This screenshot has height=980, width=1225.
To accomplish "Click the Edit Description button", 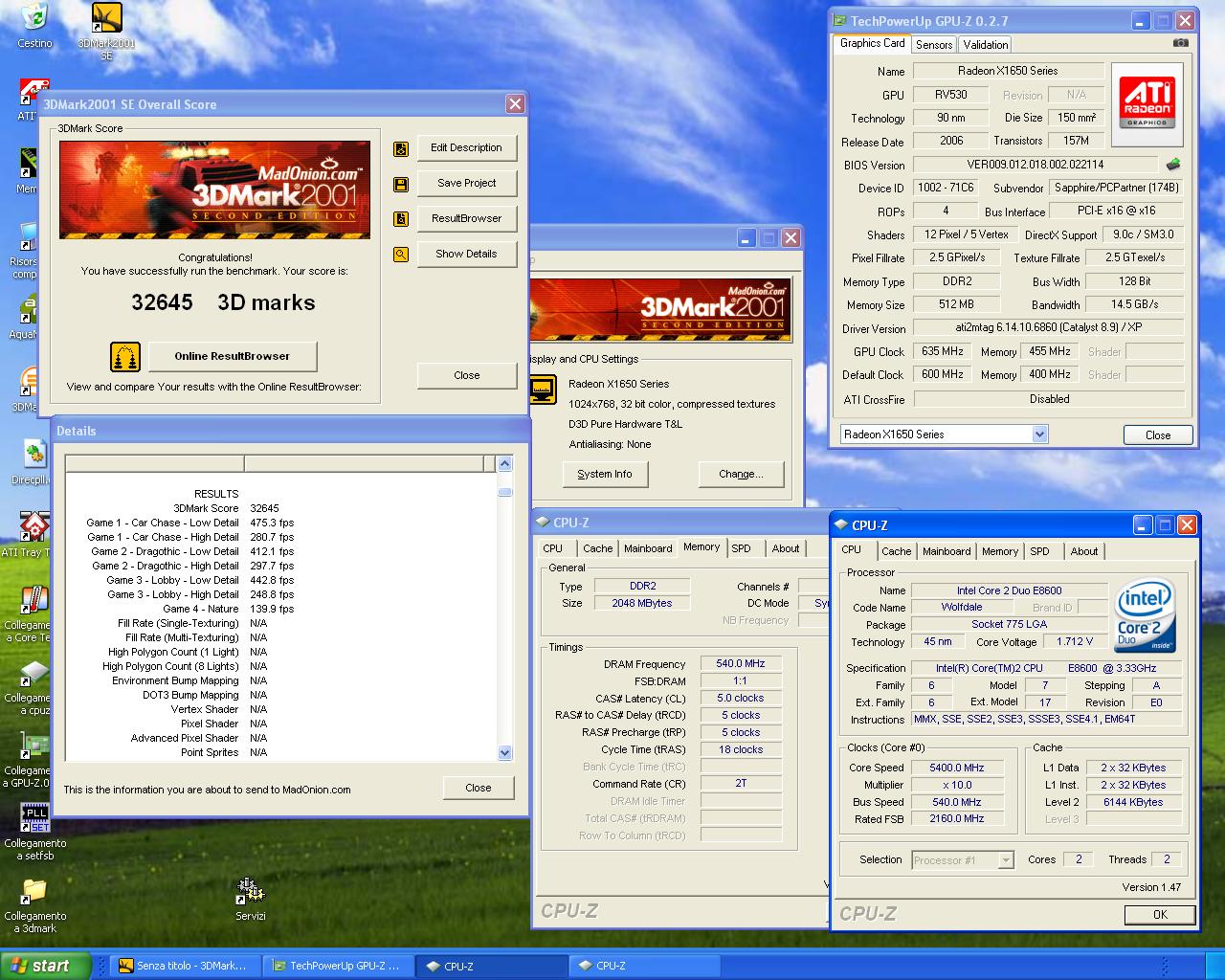I will click(x=466, y=148).
